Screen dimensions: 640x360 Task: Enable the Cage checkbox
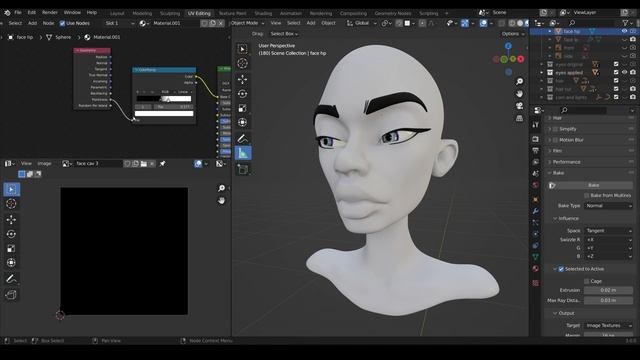587,281
